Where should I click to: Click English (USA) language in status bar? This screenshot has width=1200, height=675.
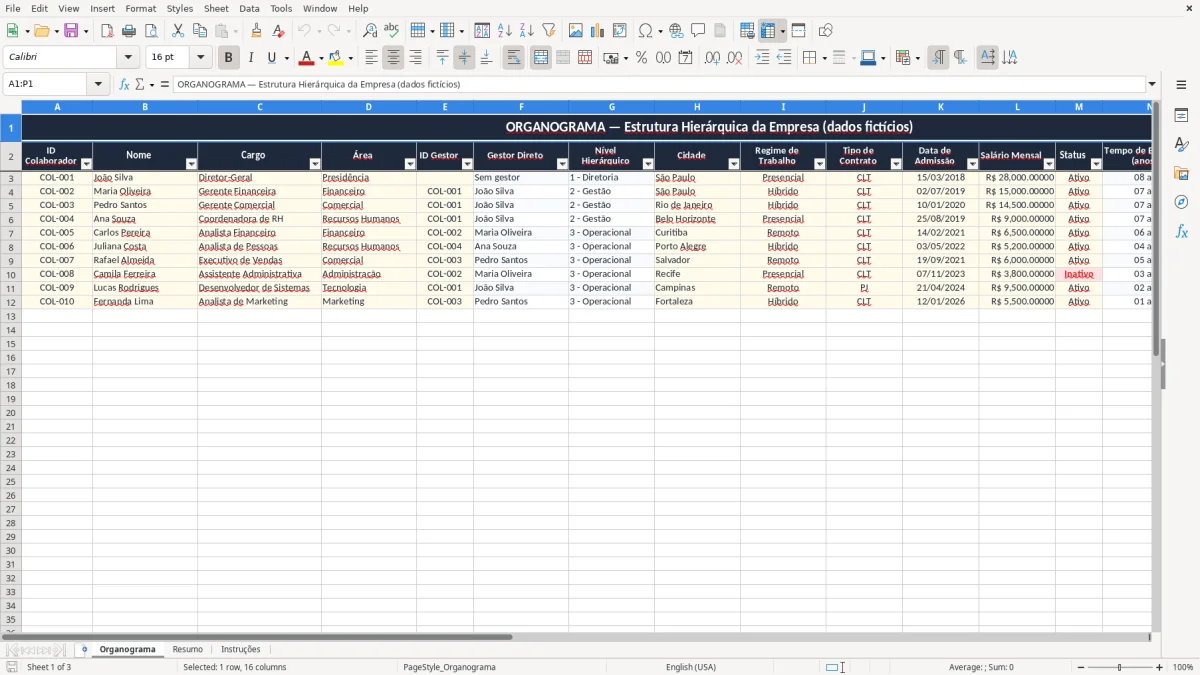click(x=691, y=667)
